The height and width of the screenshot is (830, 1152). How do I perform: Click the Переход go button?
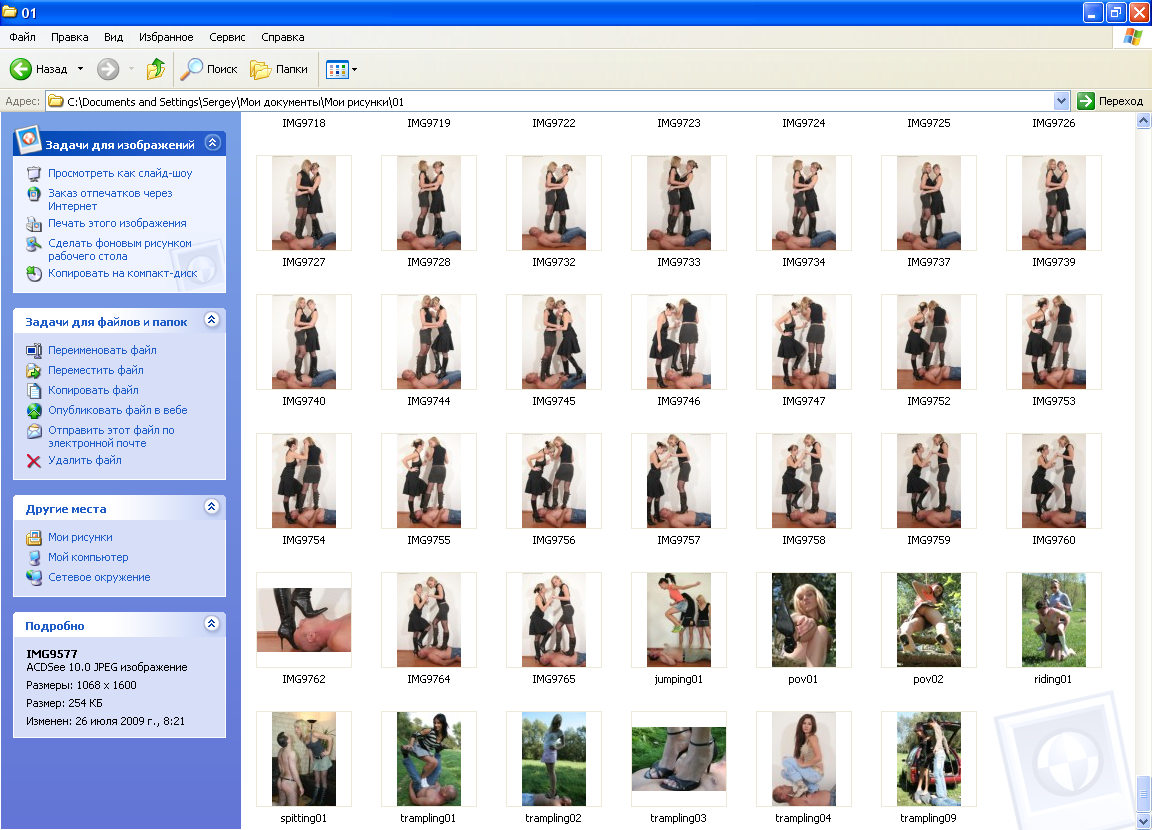point(1110,101)
